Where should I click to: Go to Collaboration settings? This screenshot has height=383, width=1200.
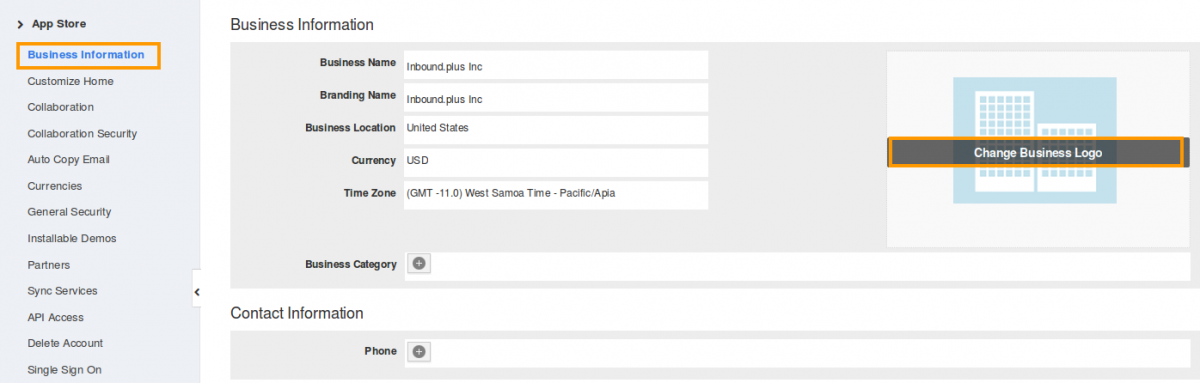pos(61,107)
